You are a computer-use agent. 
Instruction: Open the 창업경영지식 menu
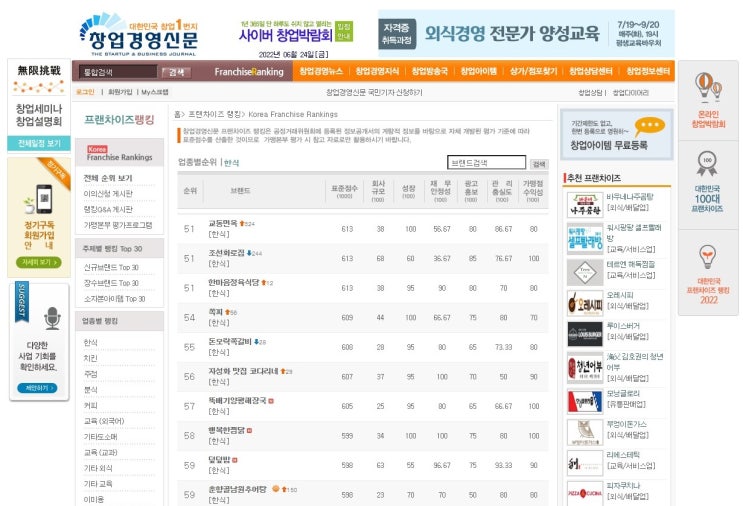click(377, 71)
